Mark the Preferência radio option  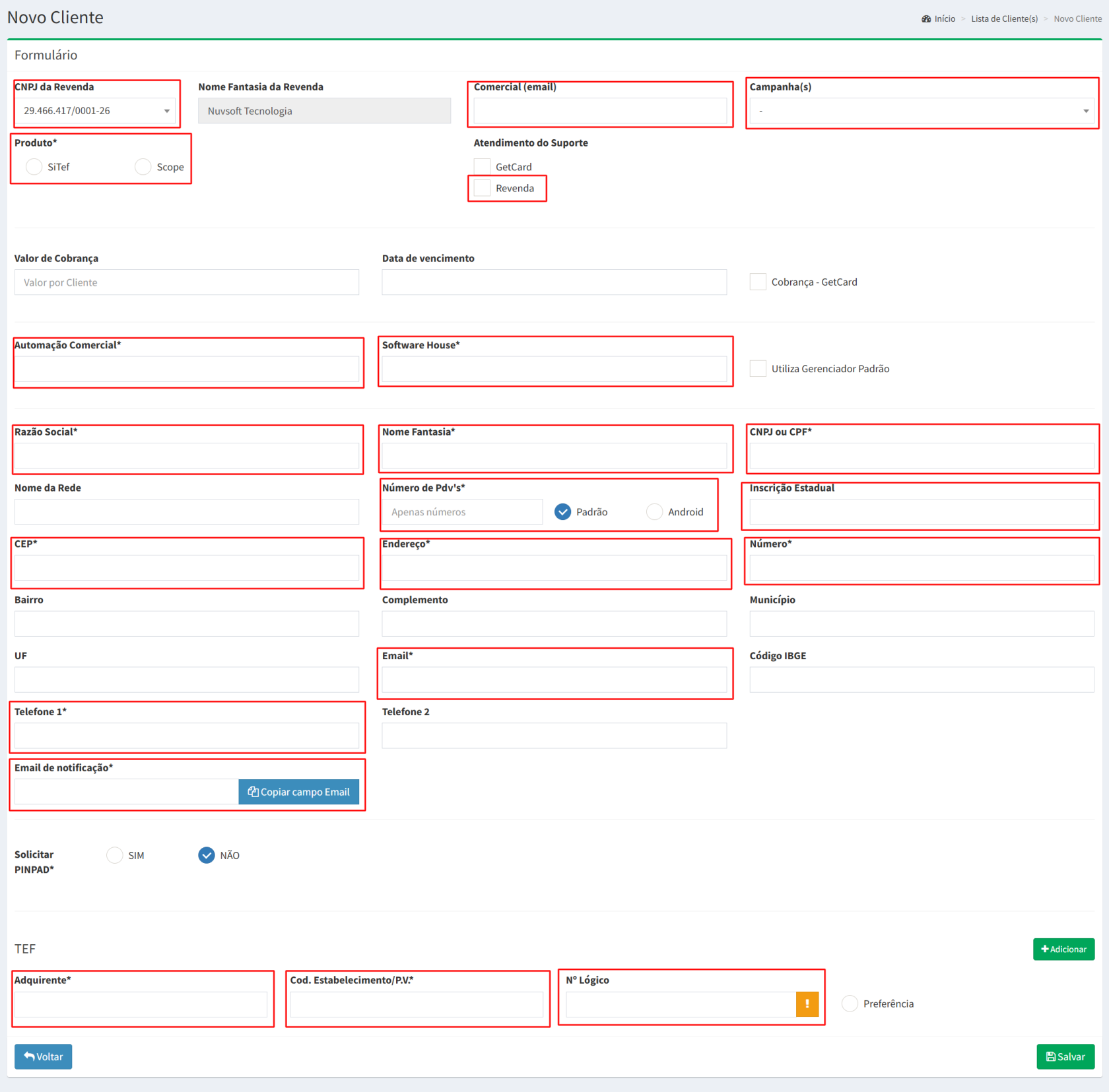pyautogui.click(x=850, y=1004)
